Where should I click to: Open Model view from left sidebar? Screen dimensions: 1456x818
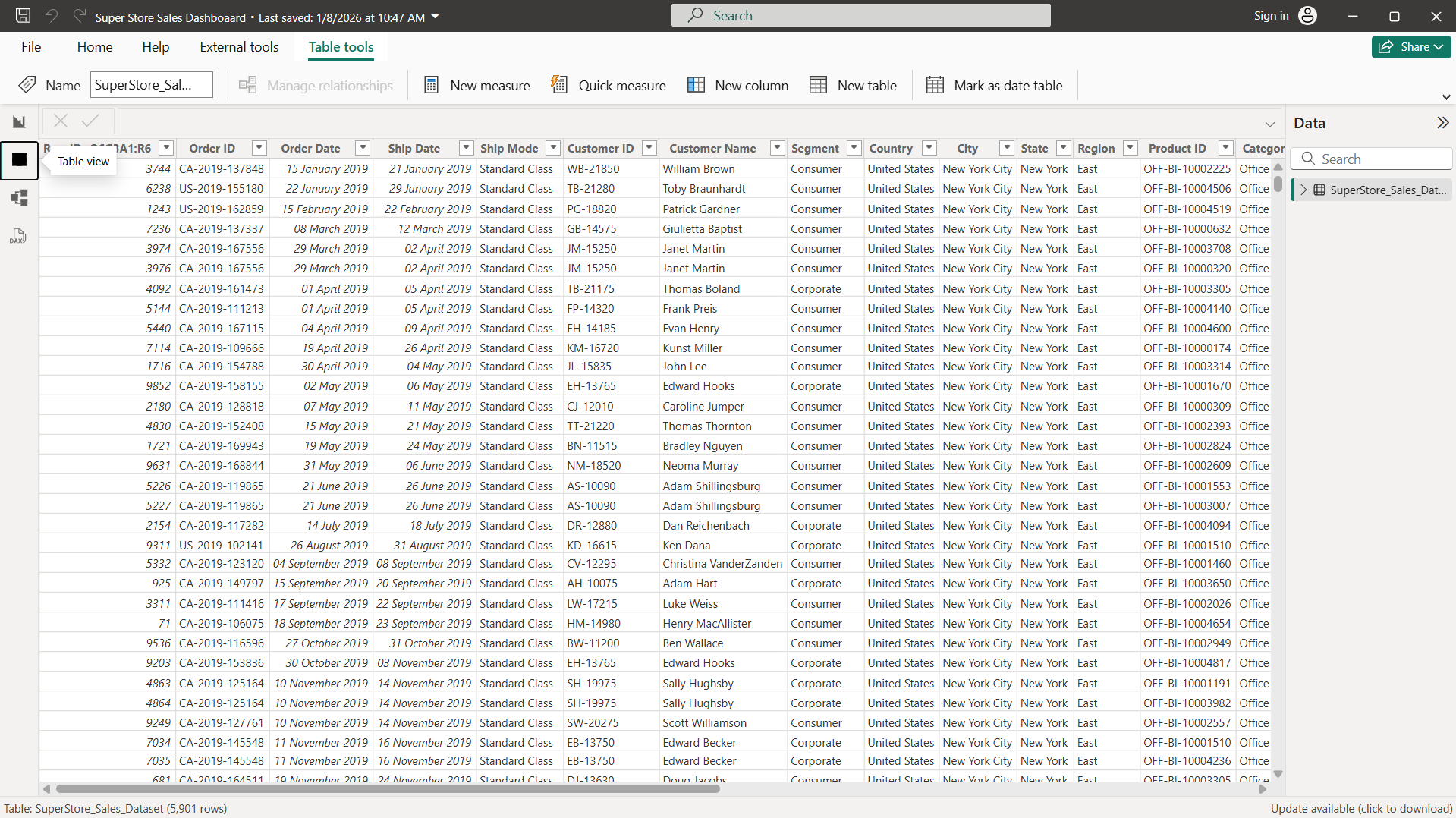pos(19,198)
